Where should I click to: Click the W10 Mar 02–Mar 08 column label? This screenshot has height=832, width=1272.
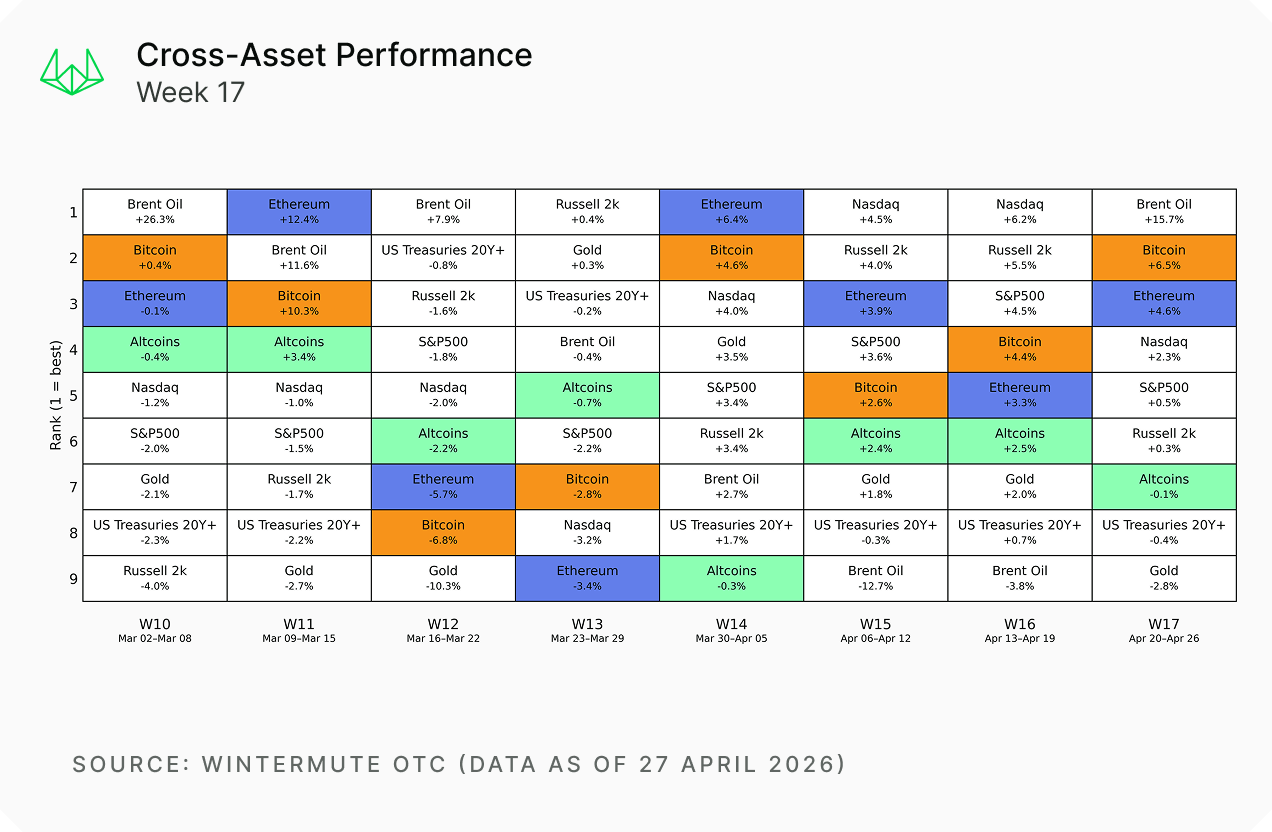click(x=155, y=629)
